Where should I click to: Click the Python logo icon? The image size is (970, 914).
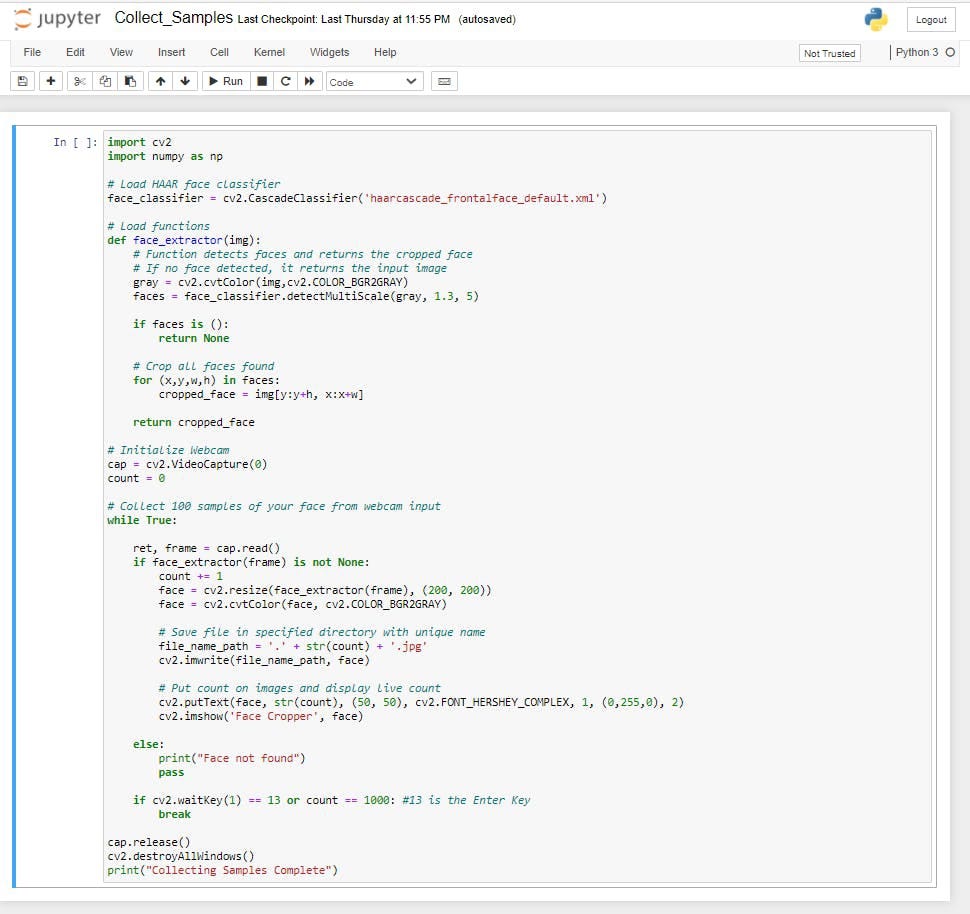point(876,20)
